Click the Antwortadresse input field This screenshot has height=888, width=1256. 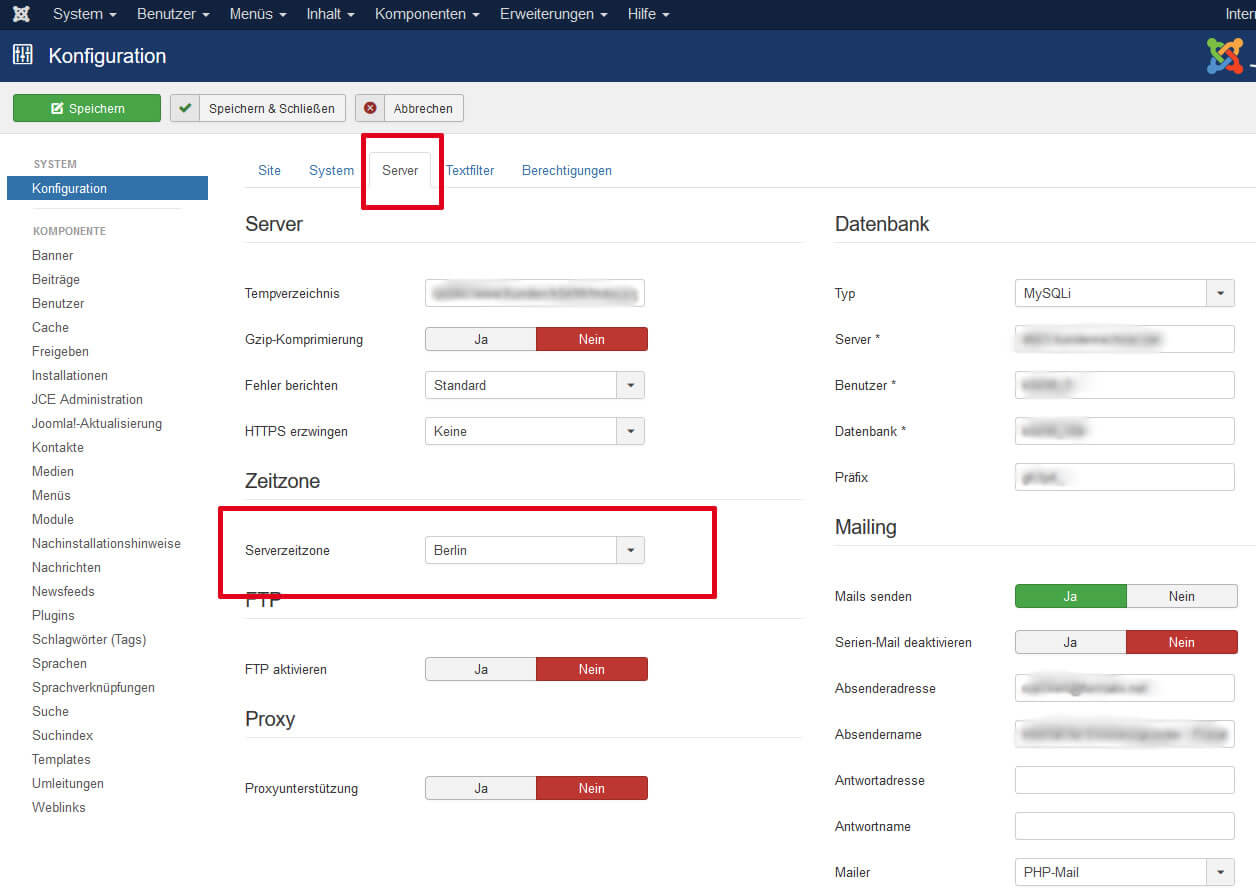point(1124,780)
